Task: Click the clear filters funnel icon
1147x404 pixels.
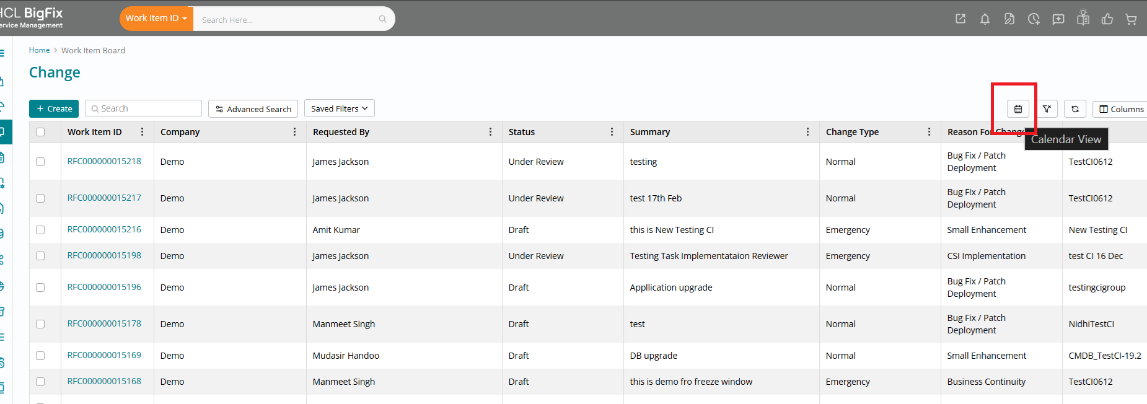Action: point(1047,109)
